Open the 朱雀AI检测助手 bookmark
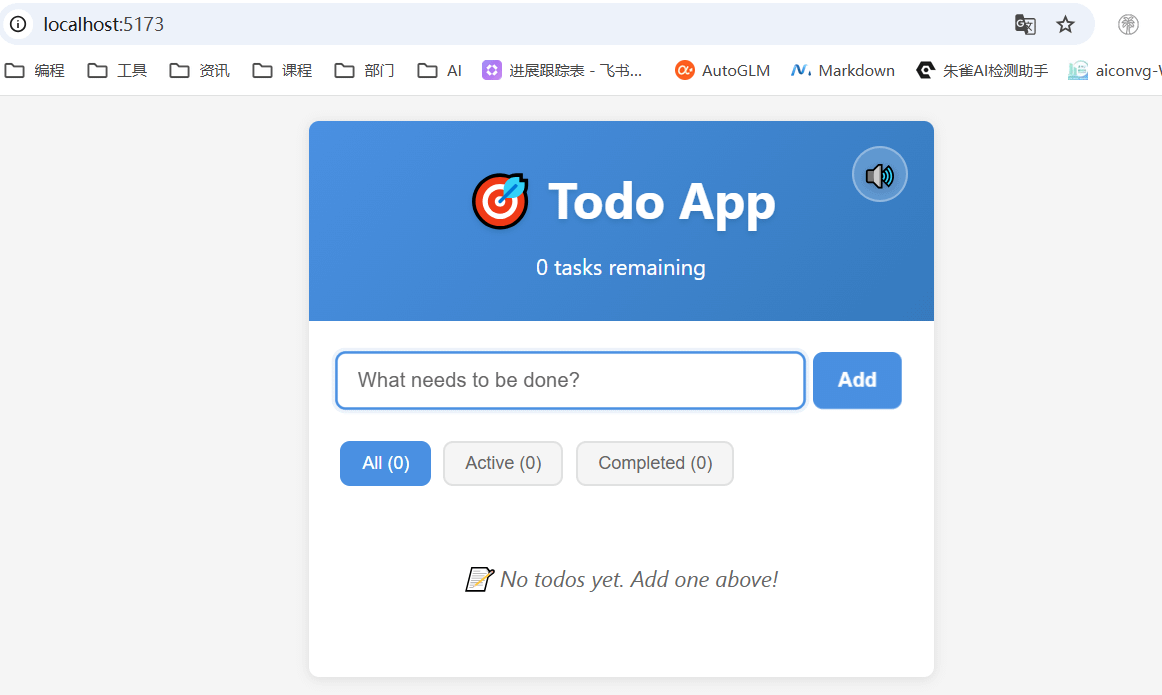 click(x=982, y=70)
